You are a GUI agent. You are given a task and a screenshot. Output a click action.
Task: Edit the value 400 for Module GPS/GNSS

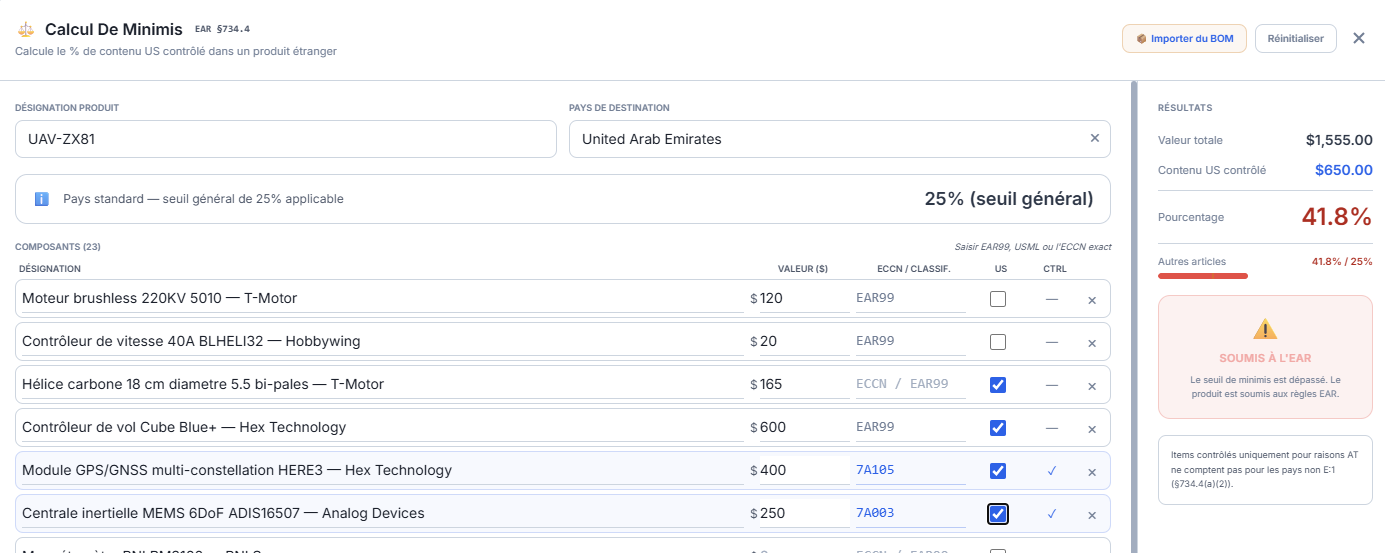pyautogui.click(x=803, y=470)
